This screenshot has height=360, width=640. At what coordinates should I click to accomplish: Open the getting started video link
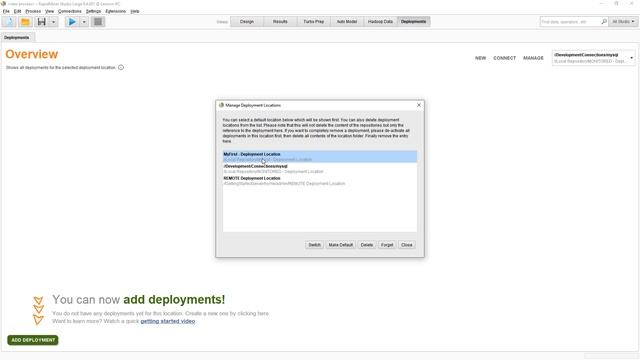(x=168, y=321)
